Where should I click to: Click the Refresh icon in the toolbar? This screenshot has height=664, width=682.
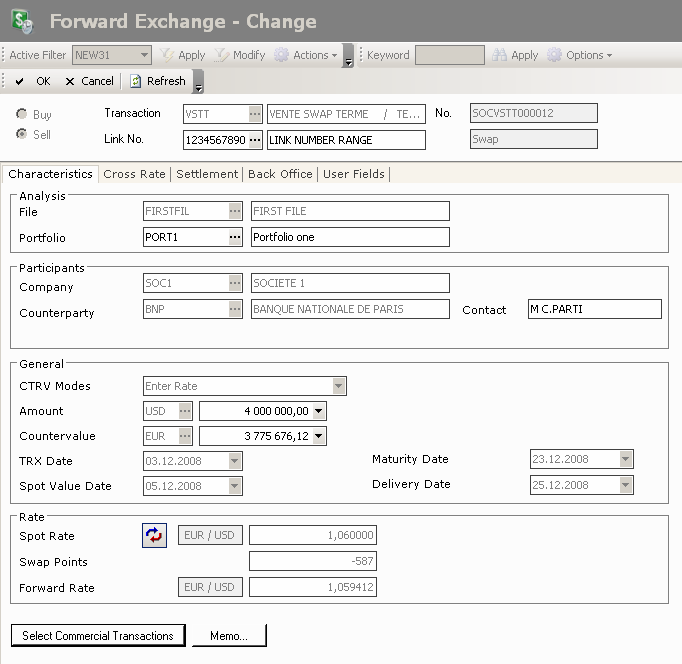(136, 81)
